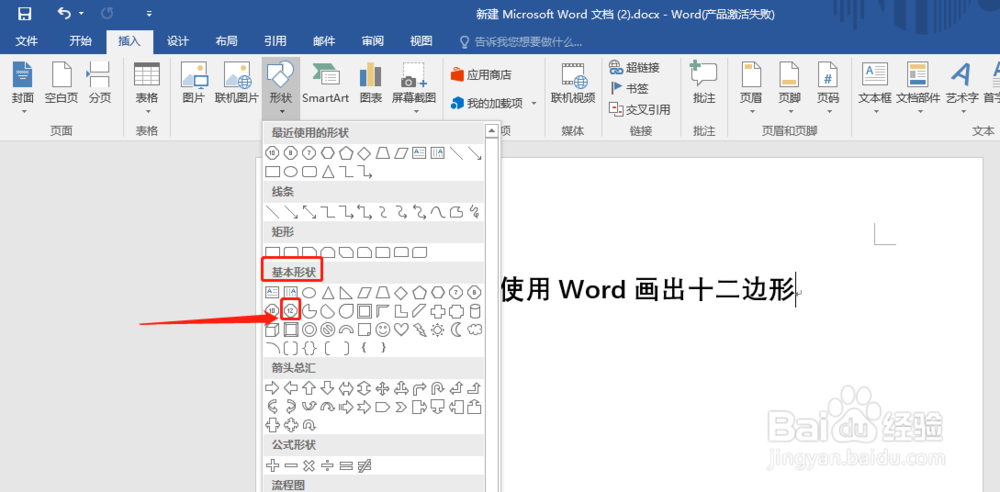
Task: Open the SmartArt button
Action: click(325, 83)
